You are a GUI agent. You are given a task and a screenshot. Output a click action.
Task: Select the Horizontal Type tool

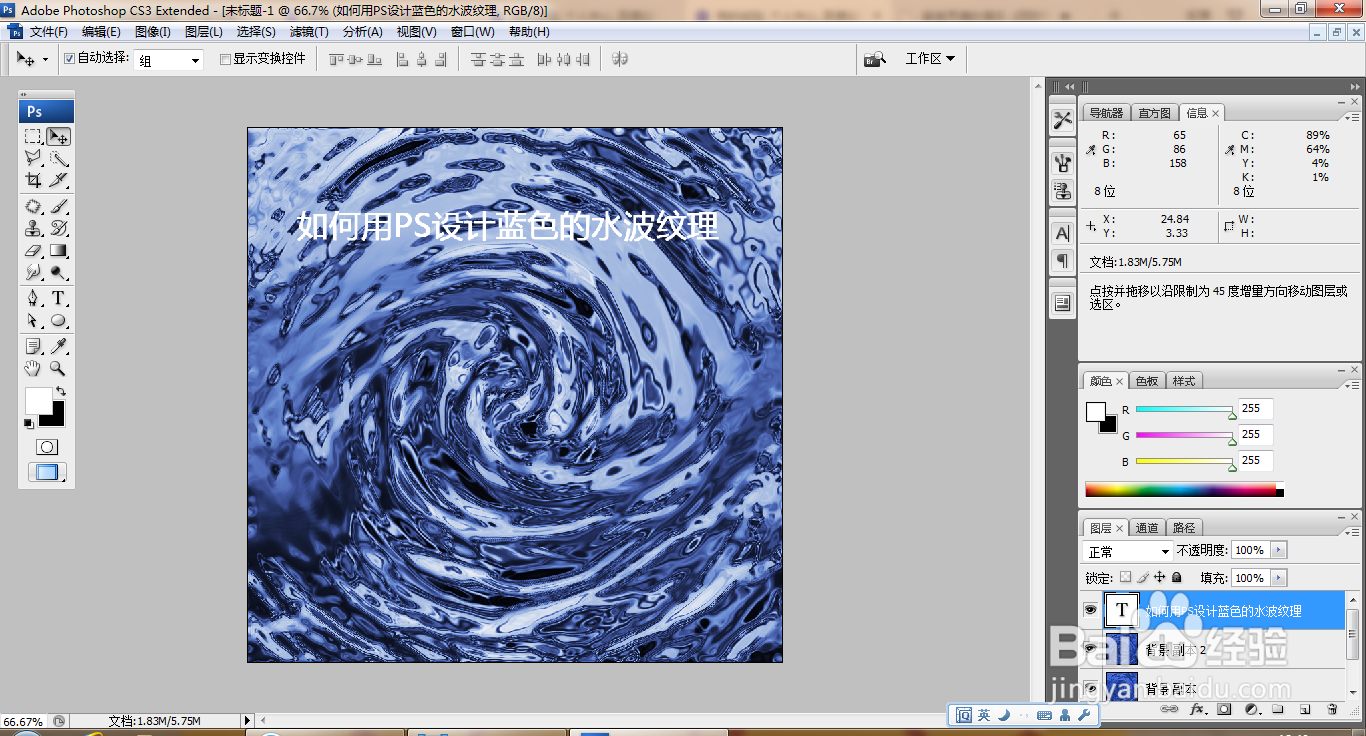[59, 298]
